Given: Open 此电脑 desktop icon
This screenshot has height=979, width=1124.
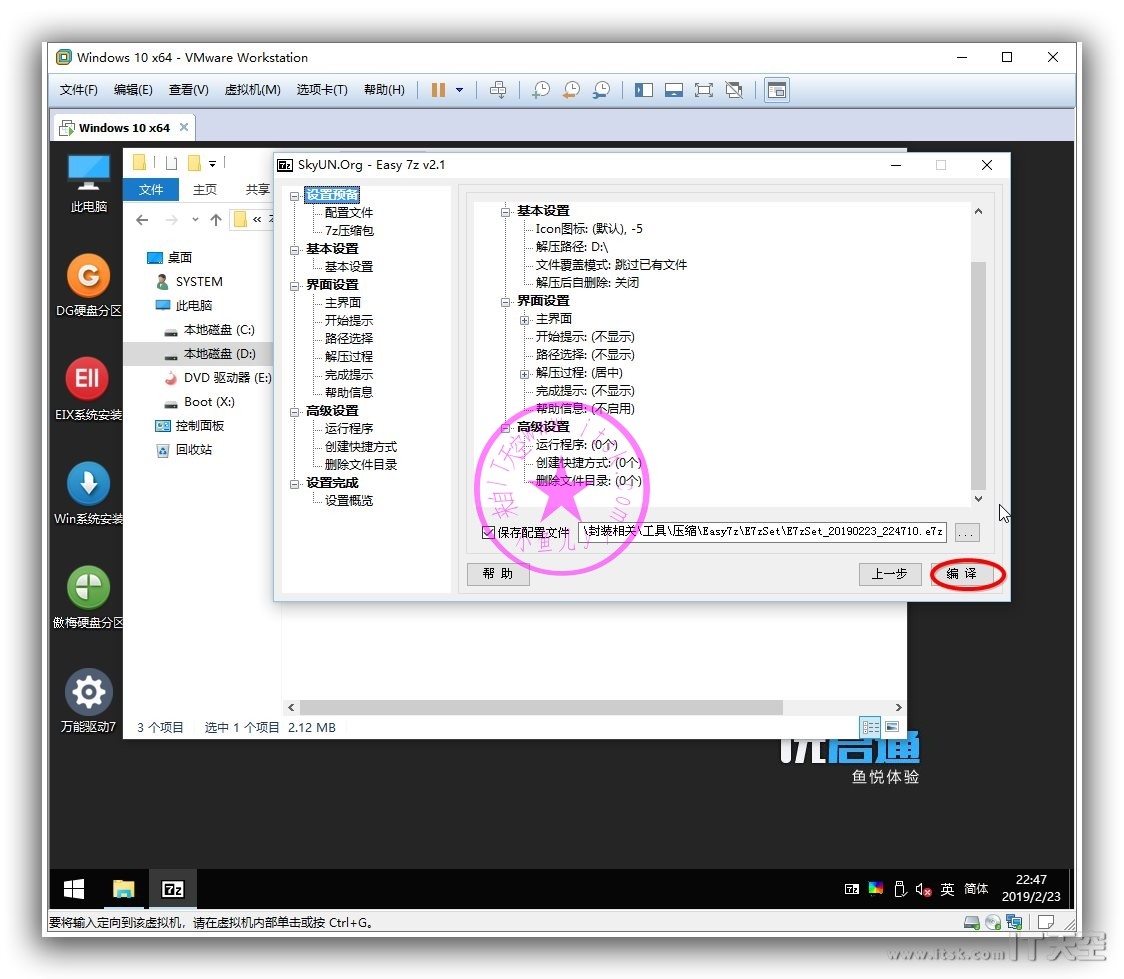Looking at the screenshot, I should [88, 183].
